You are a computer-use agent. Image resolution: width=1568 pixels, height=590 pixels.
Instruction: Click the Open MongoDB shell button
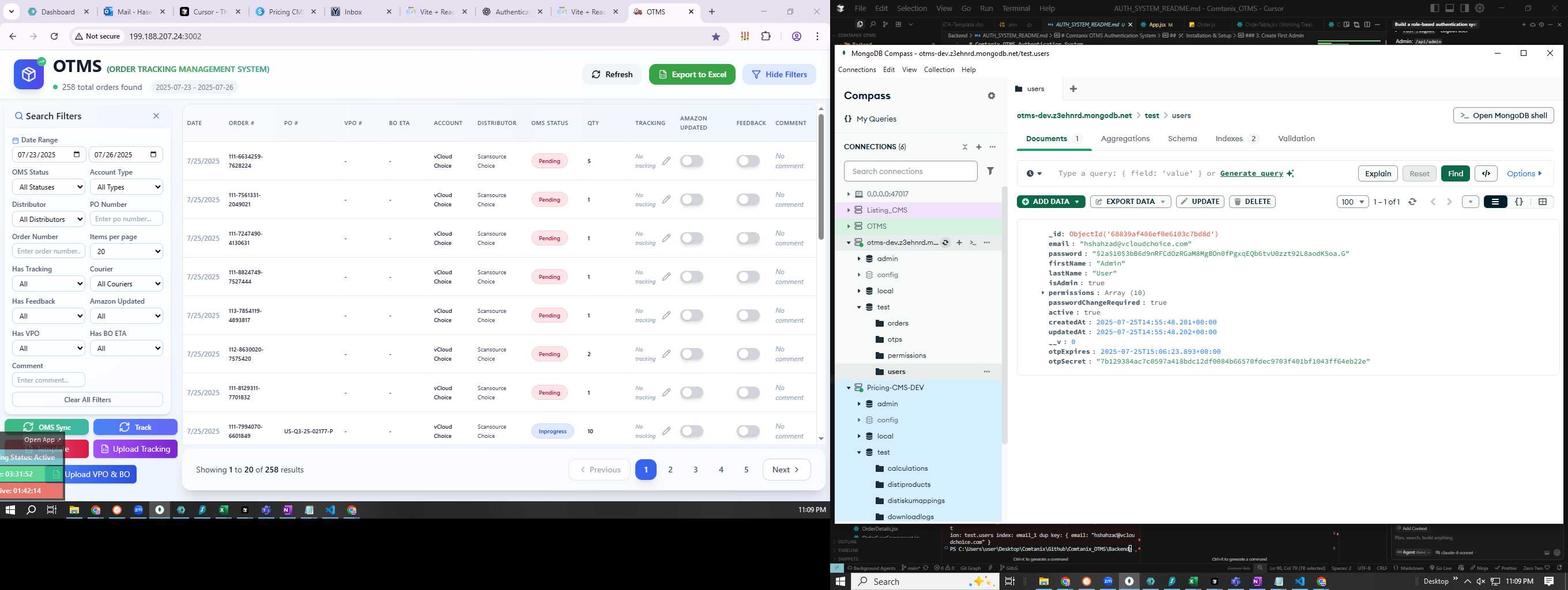click(x=1503, y=116)
